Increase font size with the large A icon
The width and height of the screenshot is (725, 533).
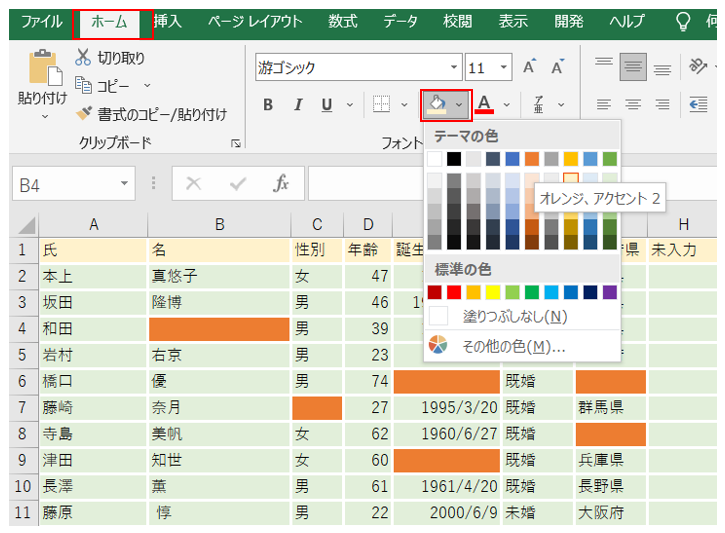click(530, 68)
